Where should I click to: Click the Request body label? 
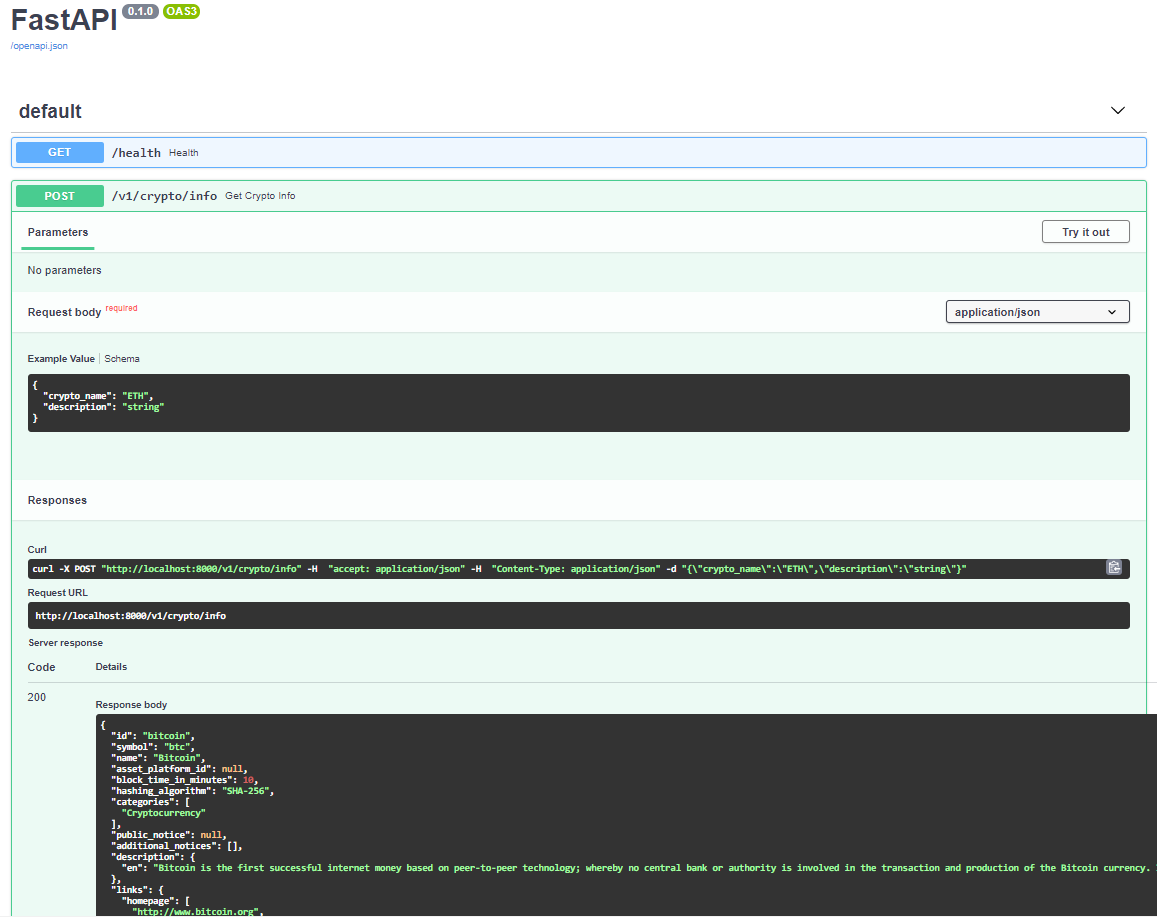[x=64, y=312]
